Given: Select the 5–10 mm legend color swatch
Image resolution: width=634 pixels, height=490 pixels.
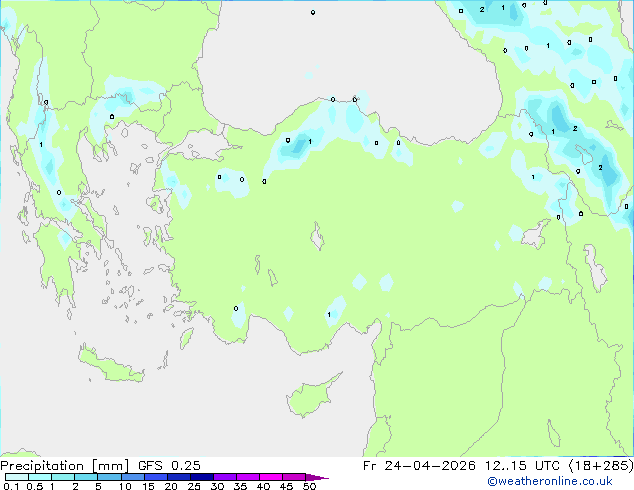Looking at the screenshot, I should (x=109, y=477).
